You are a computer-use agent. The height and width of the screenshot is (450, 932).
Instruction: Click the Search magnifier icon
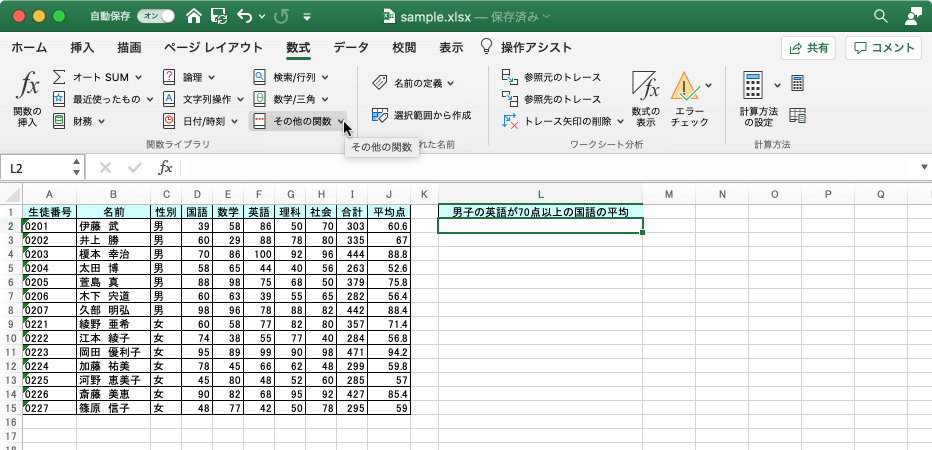880,17
